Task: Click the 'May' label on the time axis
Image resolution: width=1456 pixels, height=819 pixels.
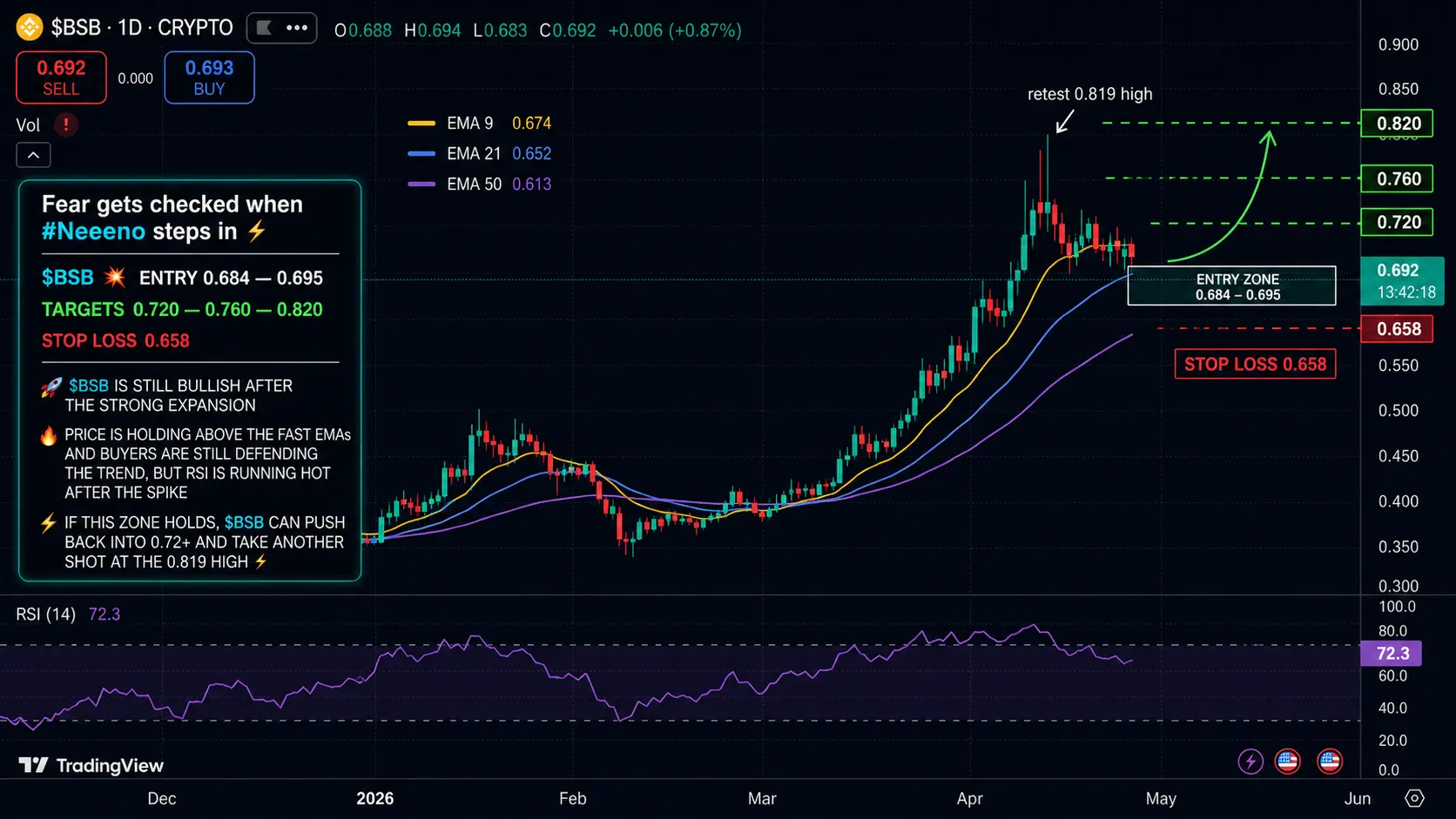Action: pos(1161,798)
